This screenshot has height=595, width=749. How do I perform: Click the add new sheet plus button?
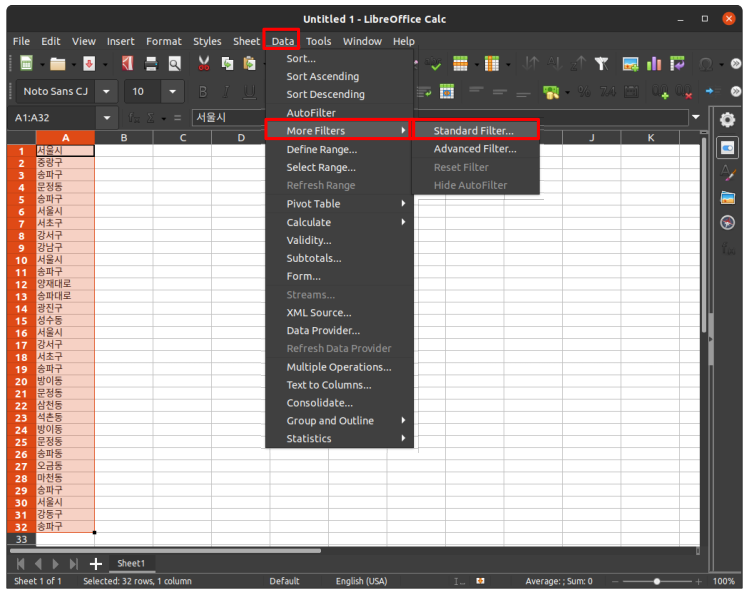tap(96, 564)
